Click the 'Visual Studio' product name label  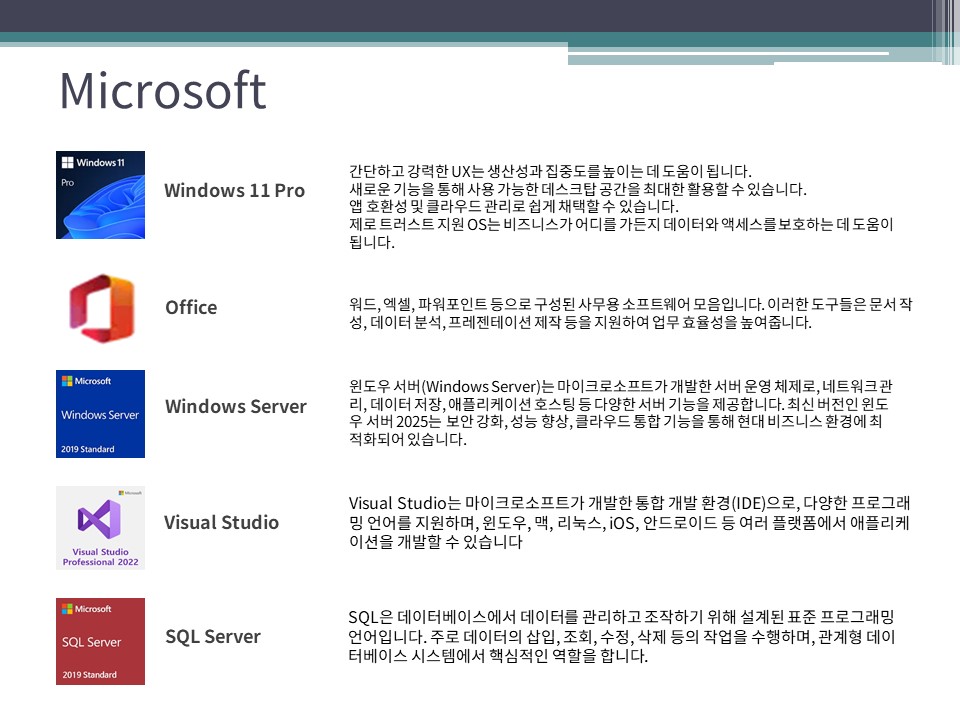(221, 522)
